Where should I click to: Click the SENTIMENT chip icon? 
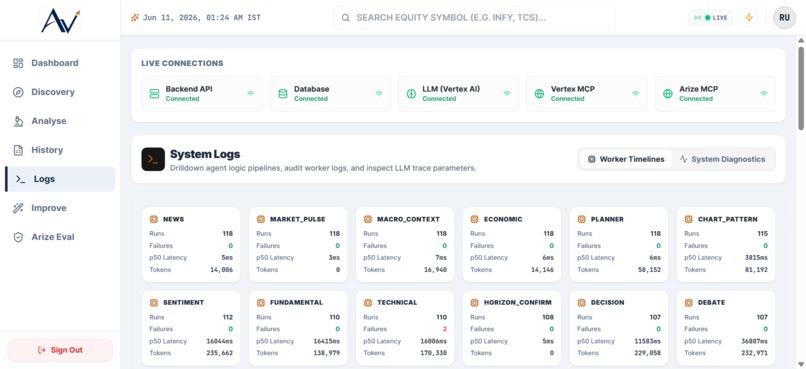154,303
